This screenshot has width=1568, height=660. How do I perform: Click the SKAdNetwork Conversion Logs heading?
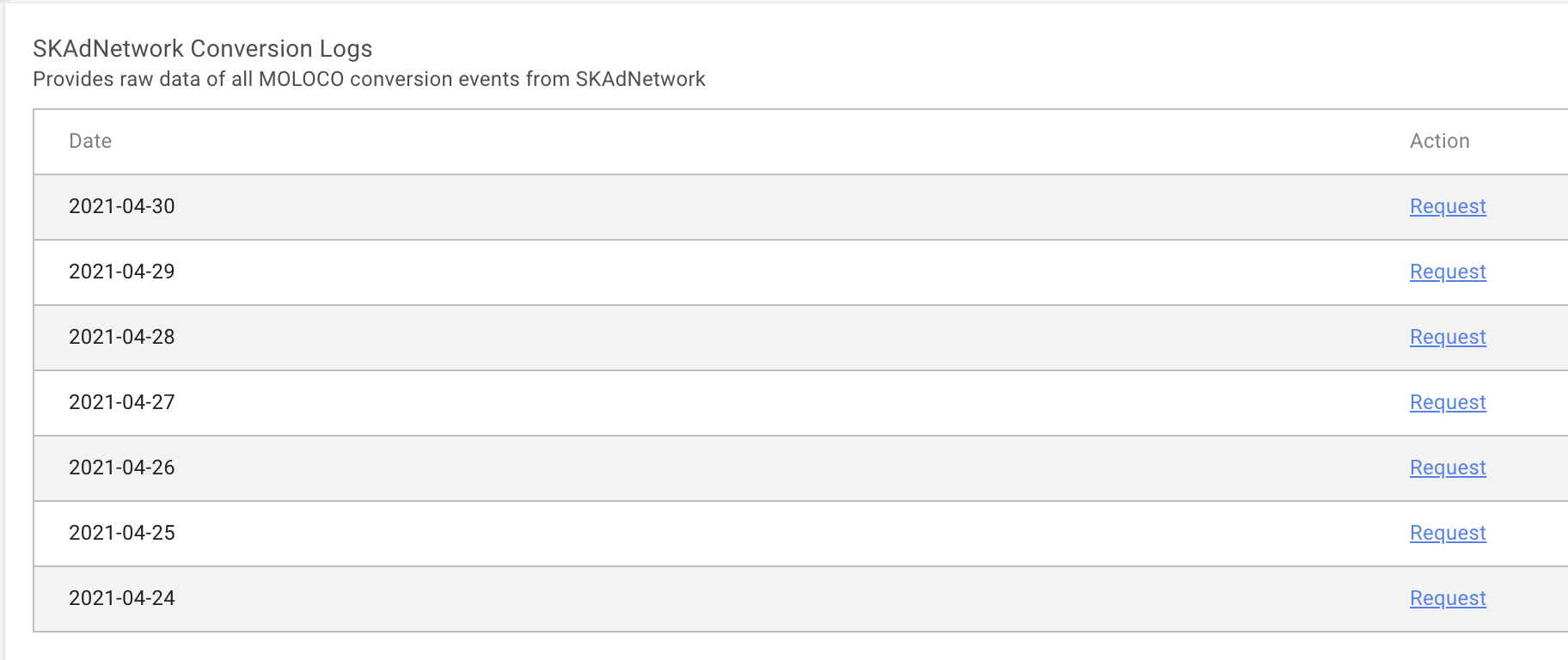tap(202, 49)
